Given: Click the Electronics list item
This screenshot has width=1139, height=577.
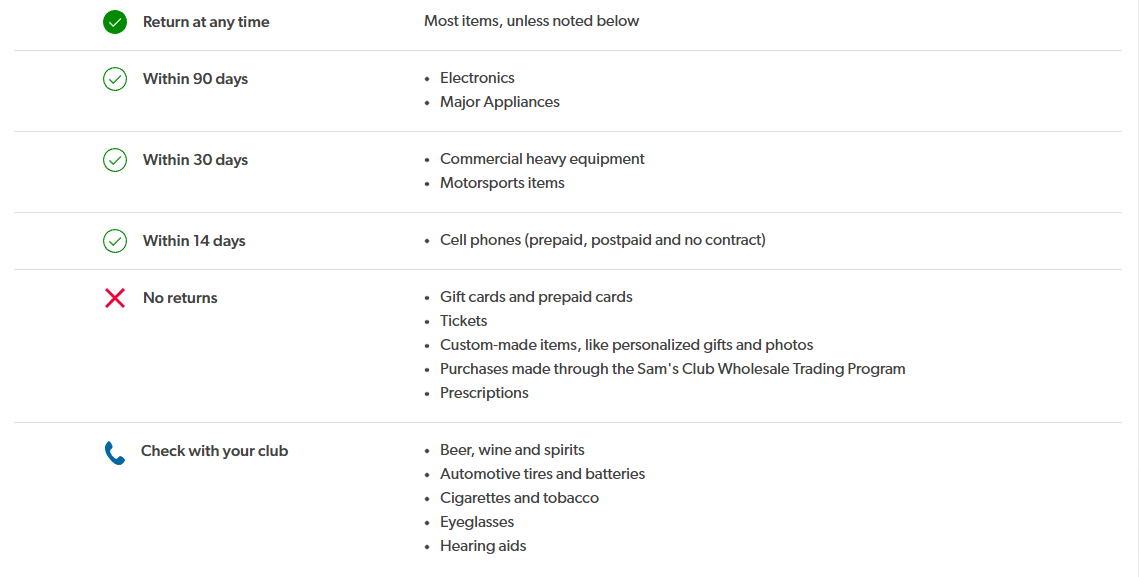Looking at the screenshot, I should (x=477, y=78).
